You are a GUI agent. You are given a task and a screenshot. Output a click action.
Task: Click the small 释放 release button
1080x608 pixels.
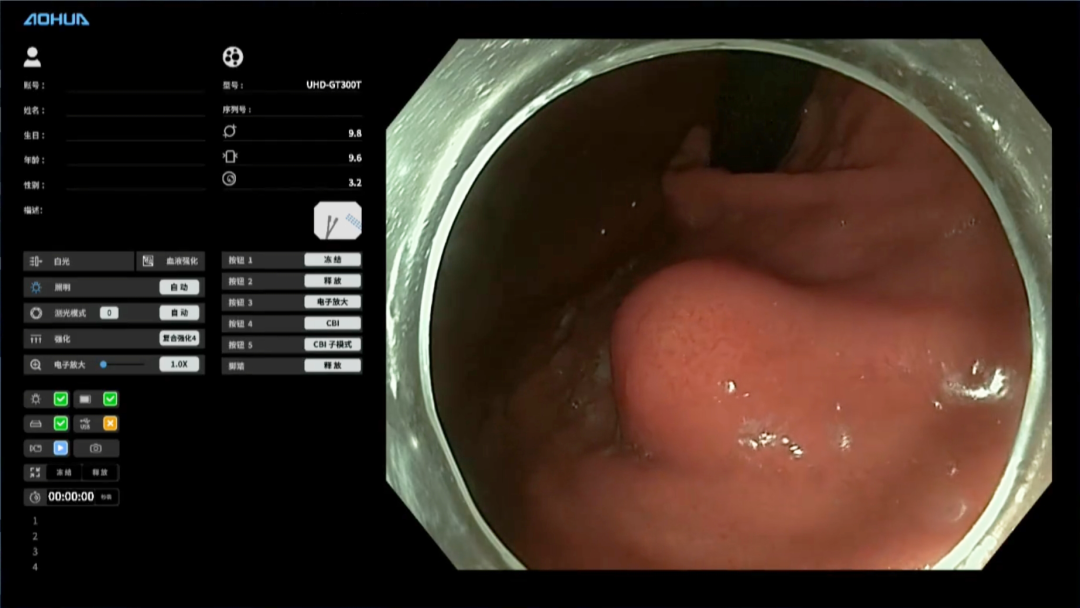(100, 472)
